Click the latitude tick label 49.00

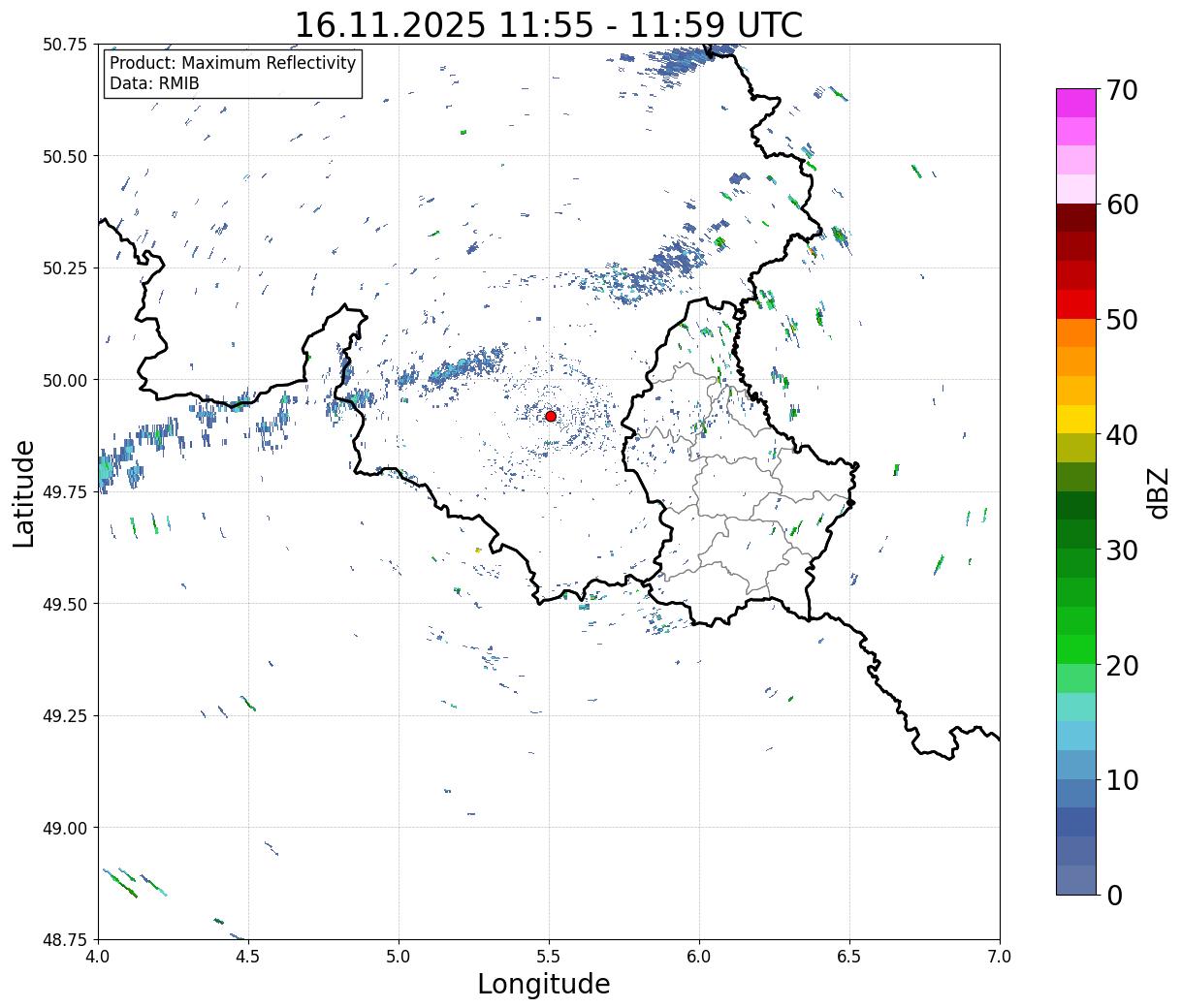coord(65,828)
